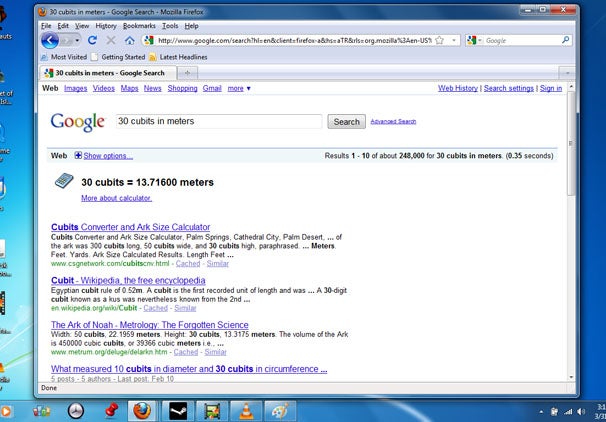The width and height of the screenshot is (606, 422).
Task: Open the Edit menu
Action: (63, 26)
